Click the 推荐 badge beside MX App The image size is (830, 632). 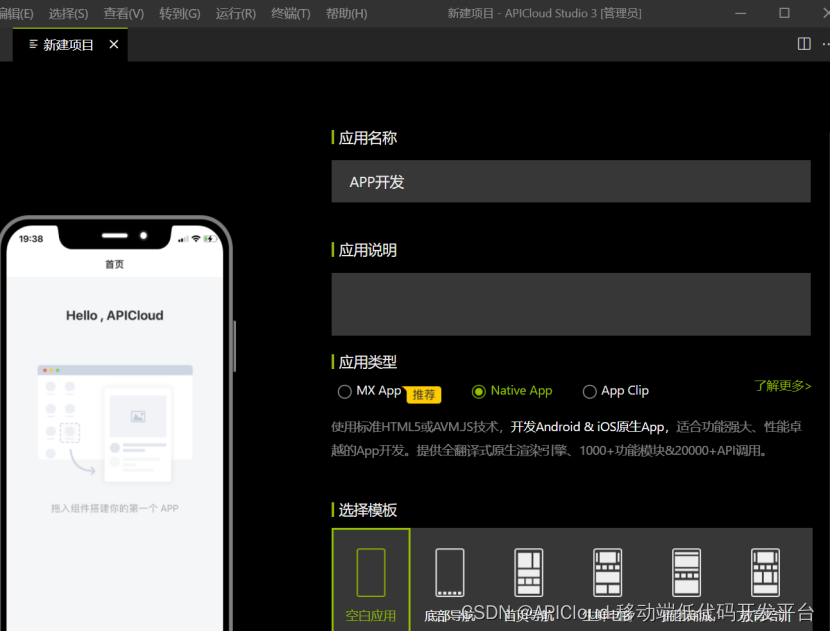pyautogui.click(x=423, y=395)
